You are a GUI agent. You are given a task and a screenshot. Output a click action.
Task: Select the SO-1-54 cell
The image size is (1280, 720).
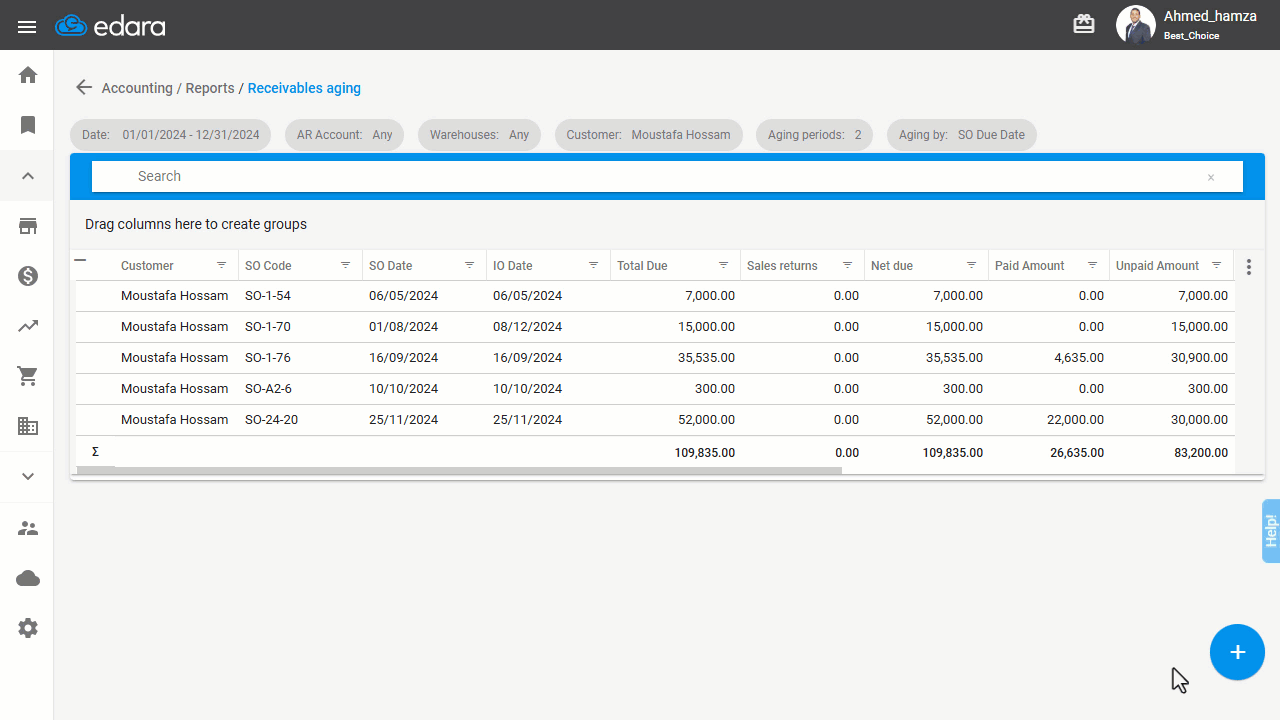(x=300, y=296)
